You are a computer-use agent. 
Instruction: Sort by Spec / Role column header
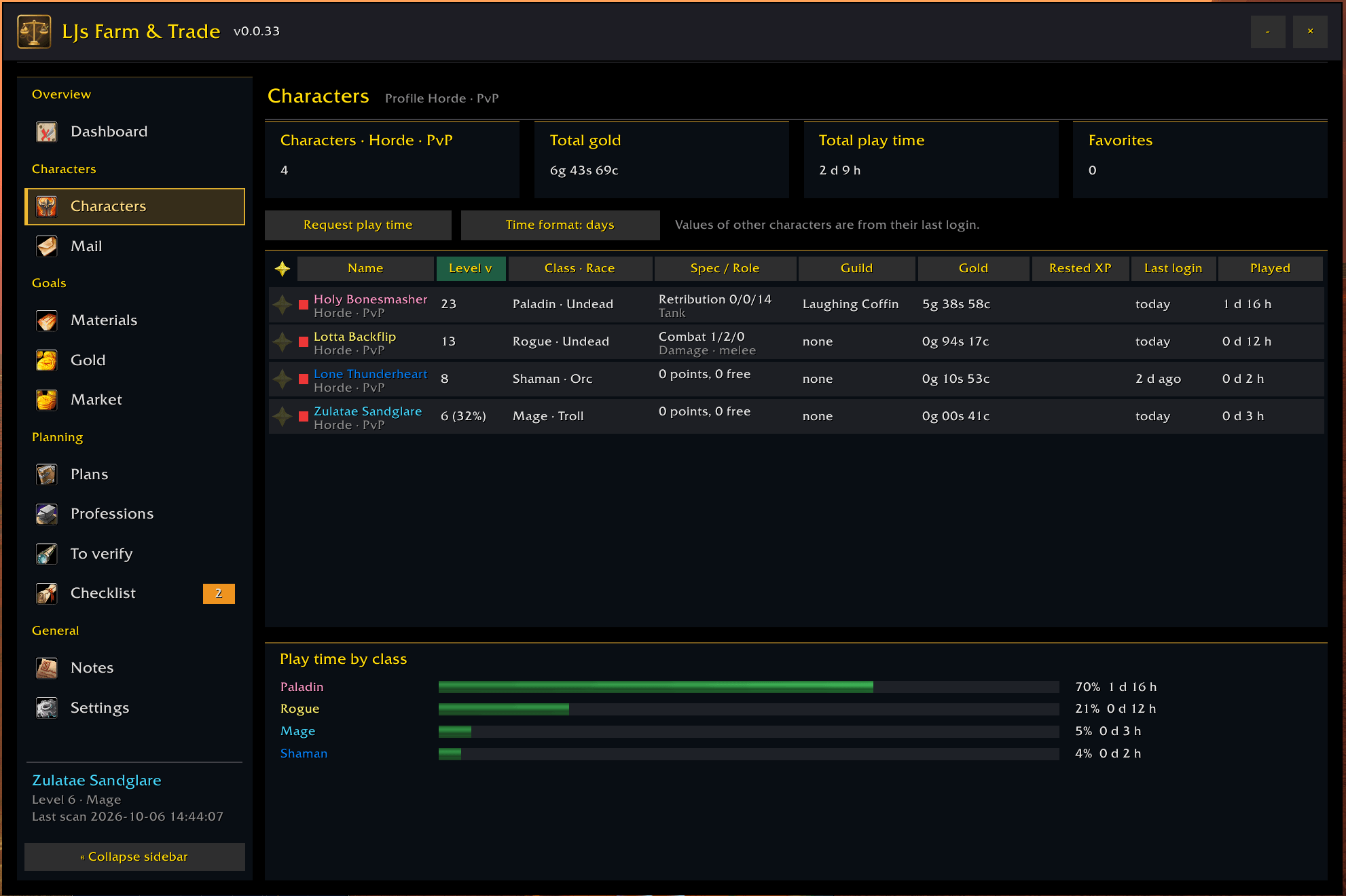[x=725, y=269]
